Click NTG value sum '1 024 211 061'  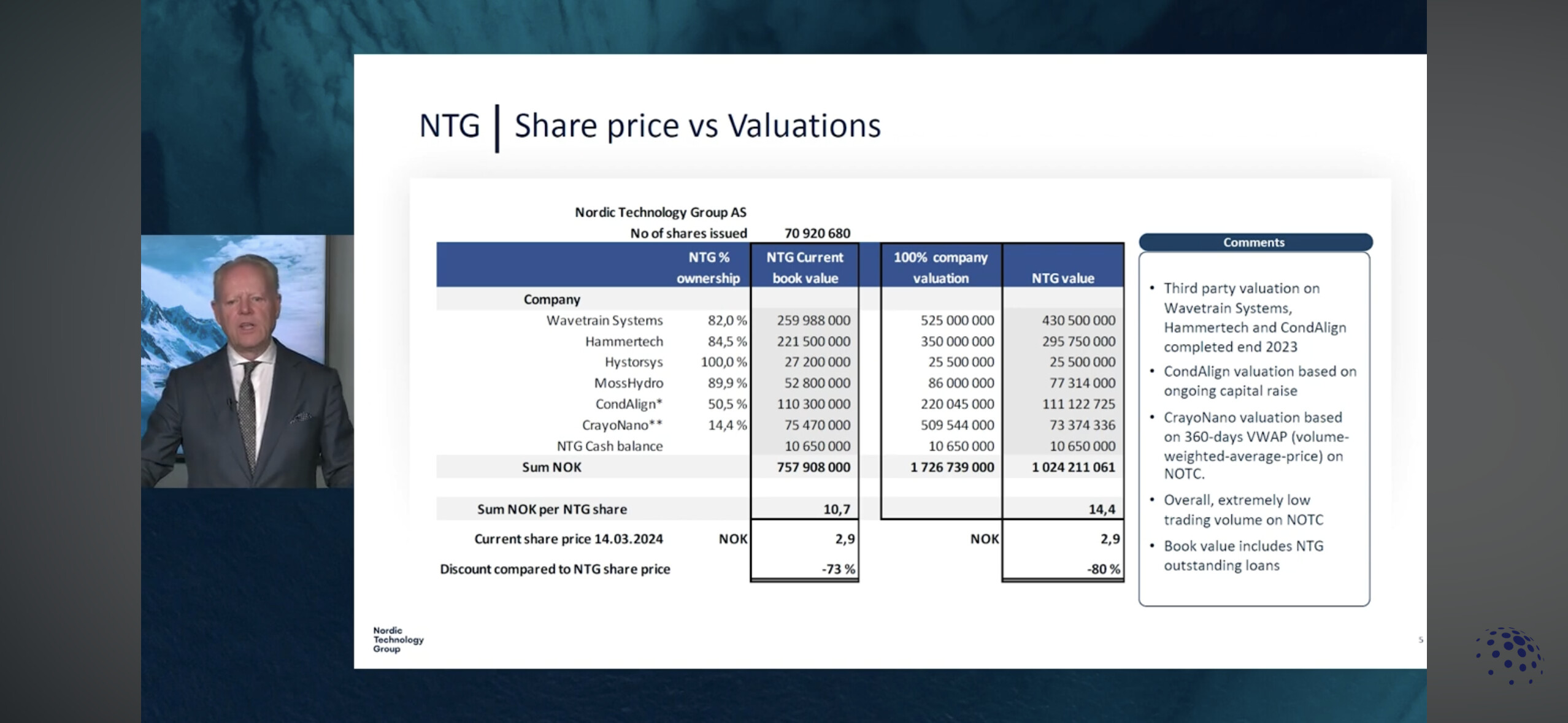[x=1074, y=467]
